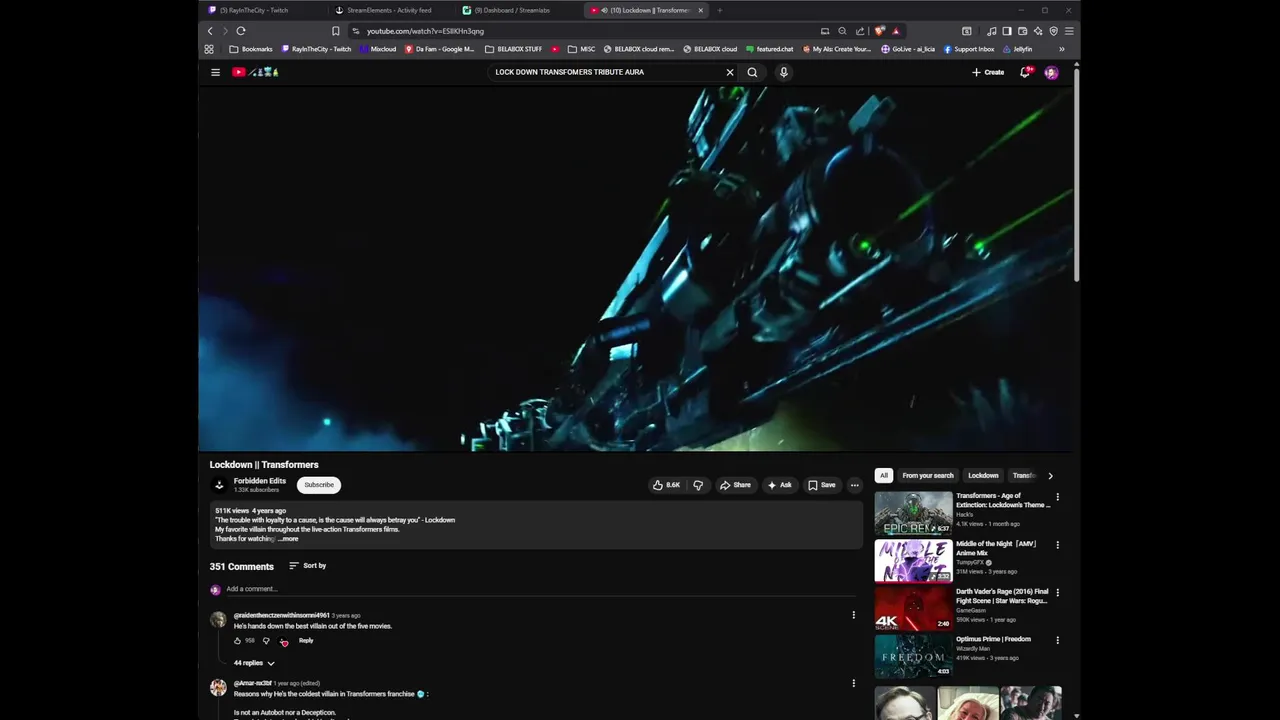1280x720 pixels.
Task: Click the video player to pause
Action: click(635, 268)
